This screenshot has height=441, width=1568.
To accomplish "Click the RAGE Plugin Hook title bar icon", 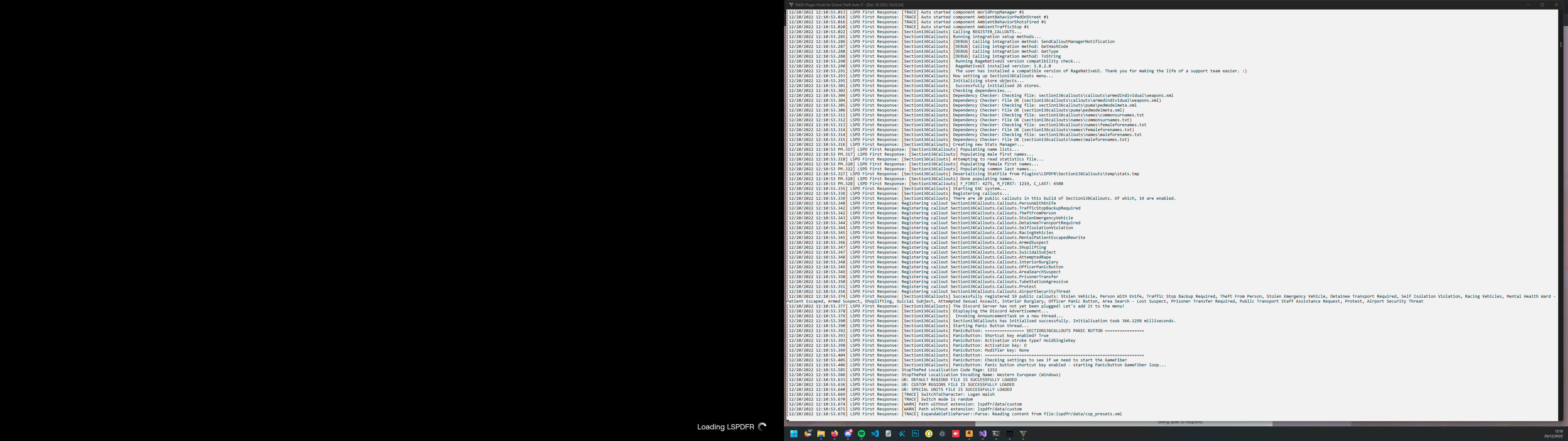I will (791, 4).
